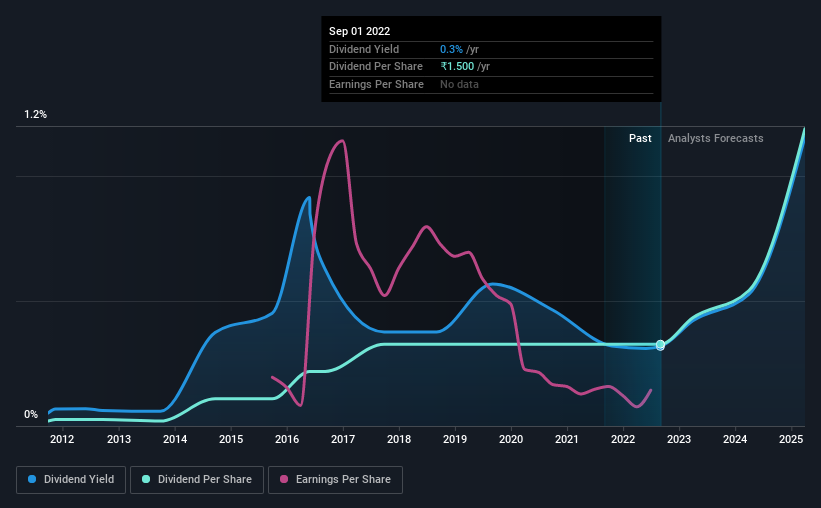This screenshot has height=508, width=821.
Task: Click the 2022 x-axis label
Action: [623, 439]
